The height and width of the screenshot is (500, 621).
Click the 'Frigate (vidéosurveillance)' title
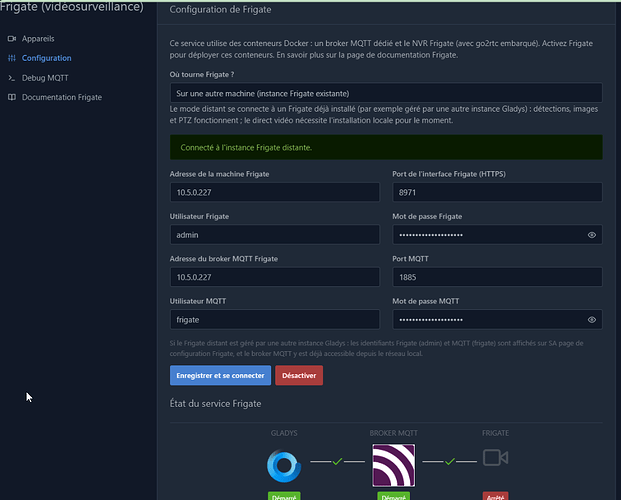pyautogui.click(x=72, y=6)
